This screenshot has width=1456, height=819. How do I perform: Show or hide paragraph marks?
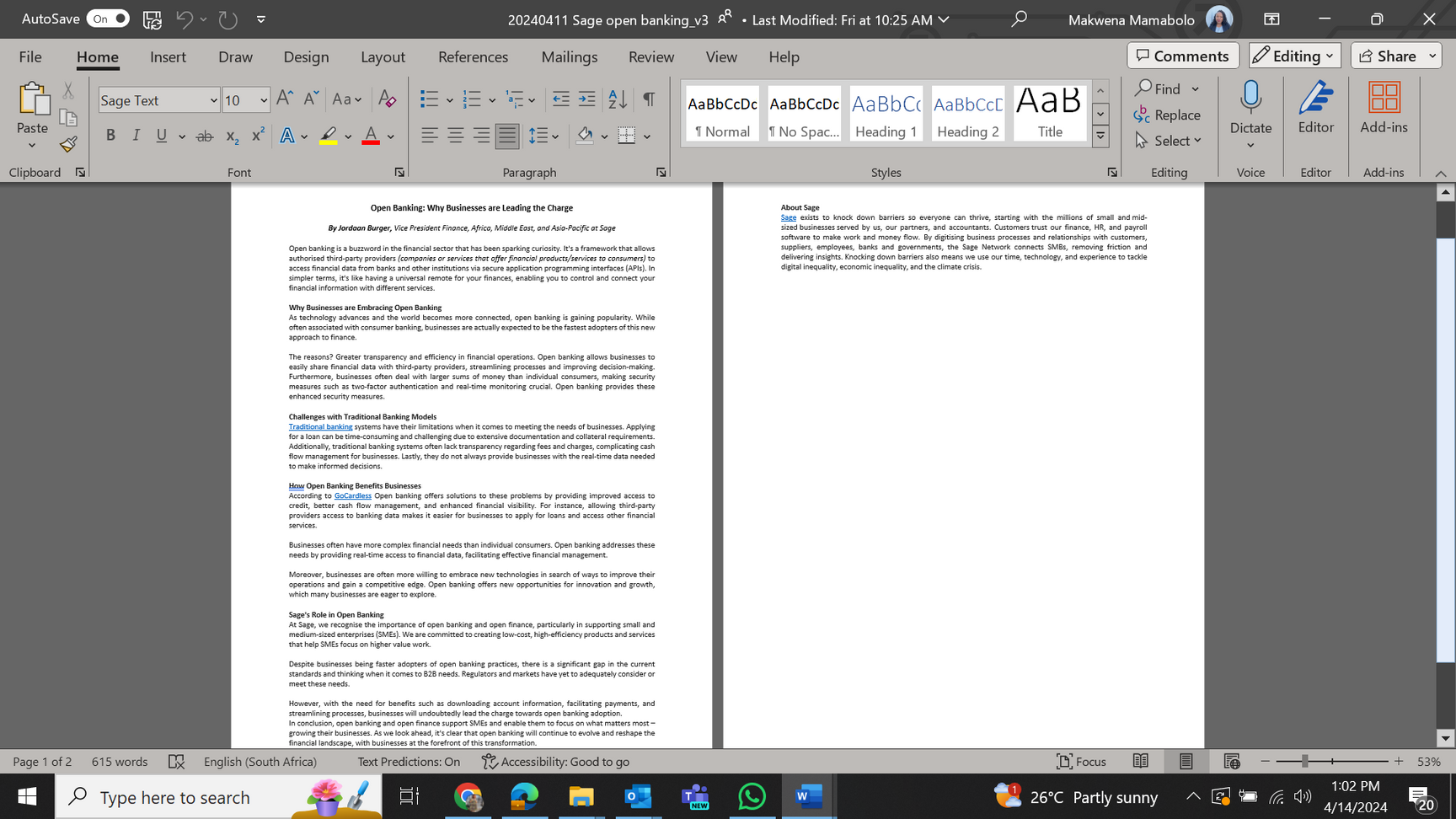pyautogui.click(x=649, y=99)
